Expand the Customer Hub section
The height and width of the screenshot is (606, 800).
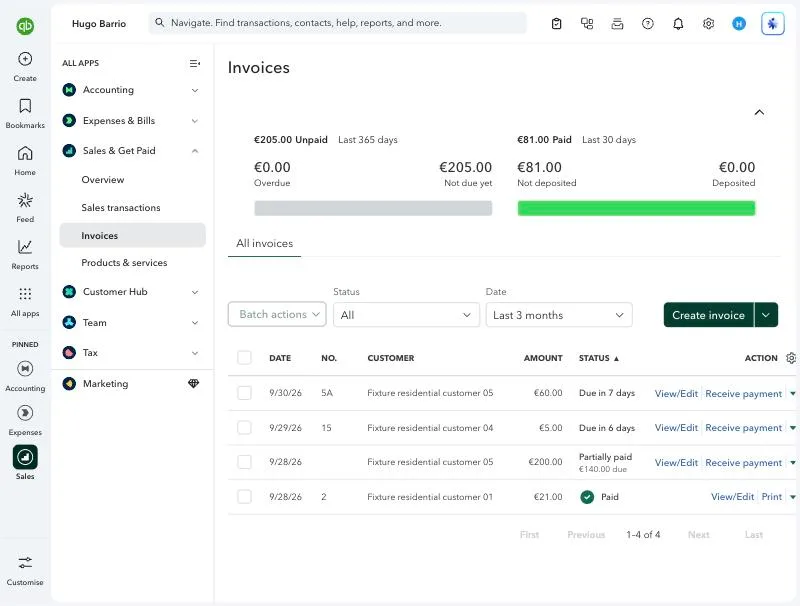195,292
